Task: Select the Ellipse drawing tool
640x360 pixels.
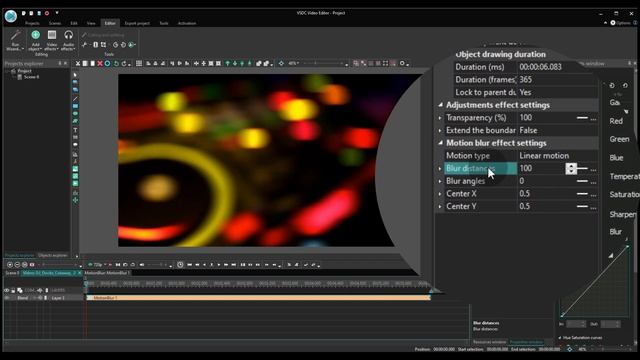Action: (75, 114)
